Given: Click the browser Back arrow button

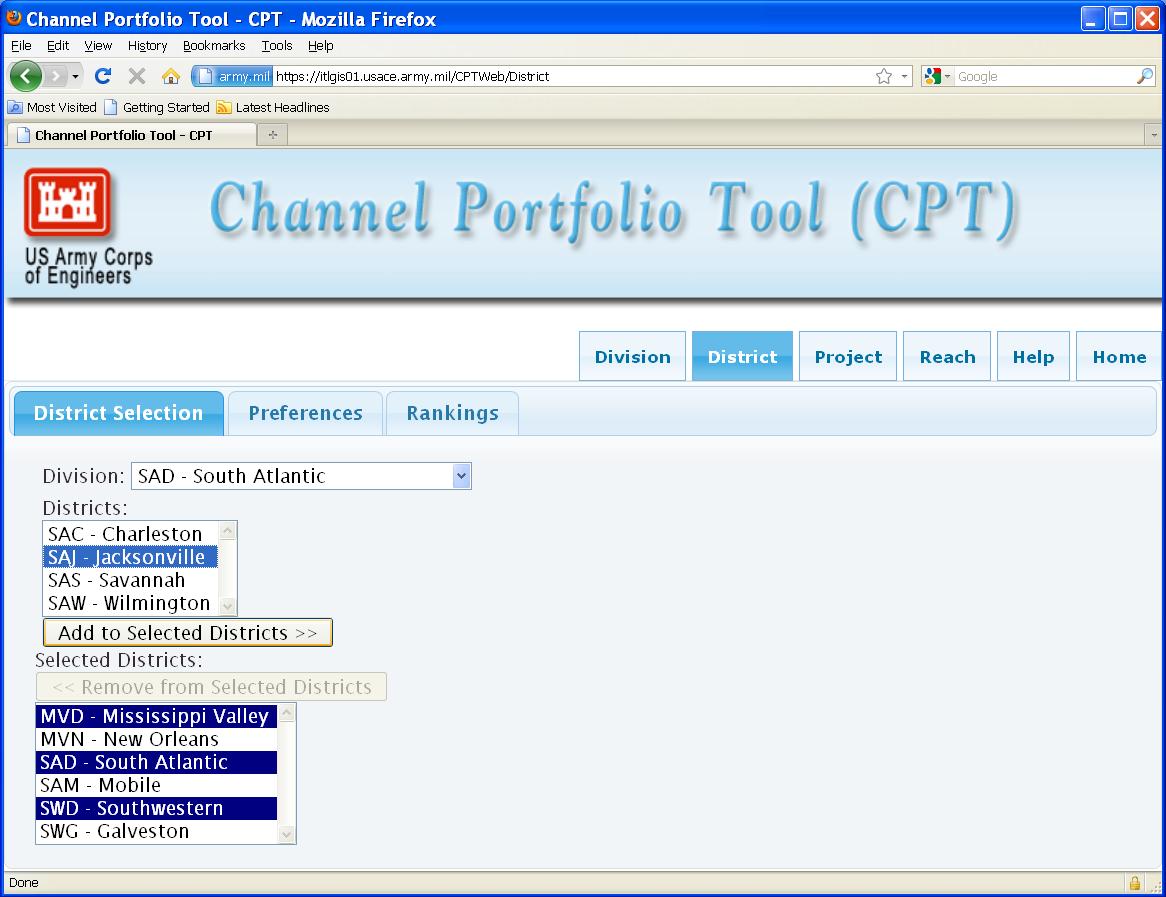Looking at the screenshot, I should 26,76.
